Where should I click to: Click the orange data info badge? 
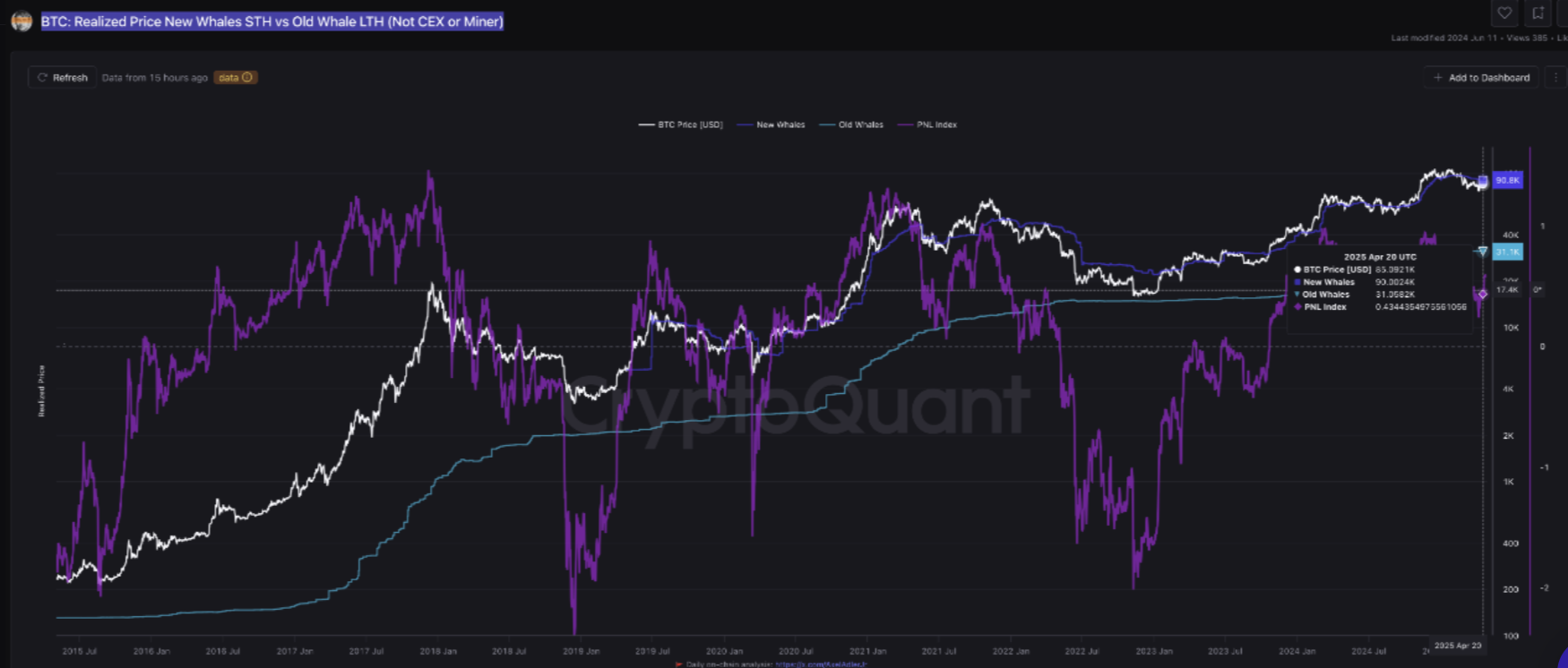tap(236, 78)
